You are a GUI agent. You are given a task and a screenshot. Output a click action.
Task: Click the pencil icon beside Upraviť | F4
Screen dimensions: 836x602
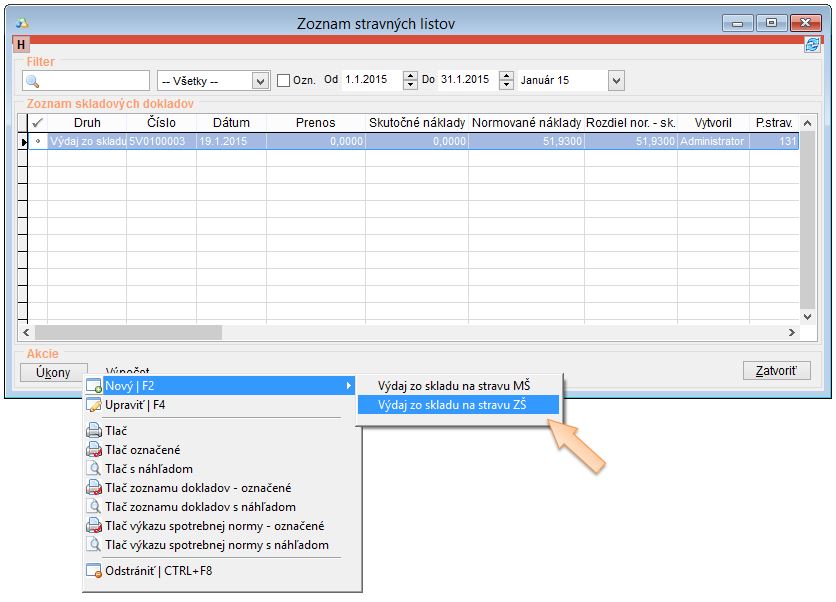pos(94,405)
